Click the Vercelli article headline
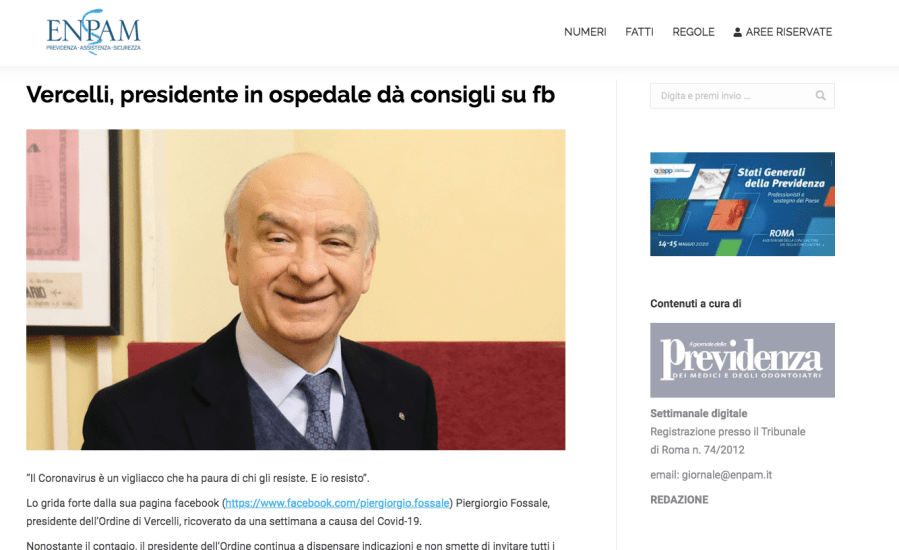899x550 pixels. [291, 95]
